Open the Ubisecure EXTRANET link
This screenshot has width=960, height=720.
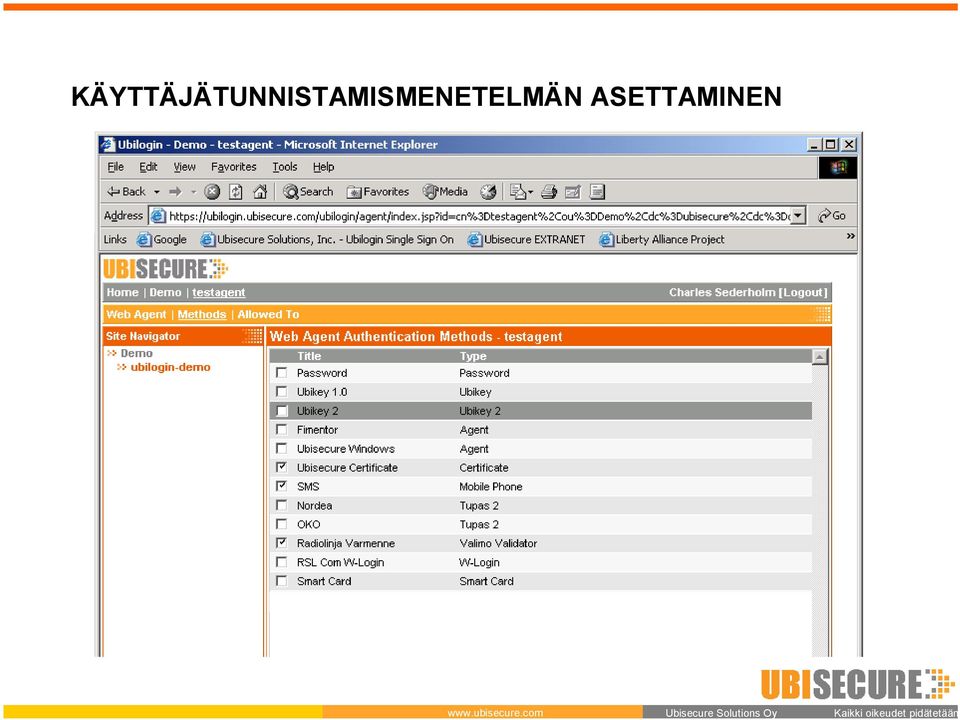(527, 239)
